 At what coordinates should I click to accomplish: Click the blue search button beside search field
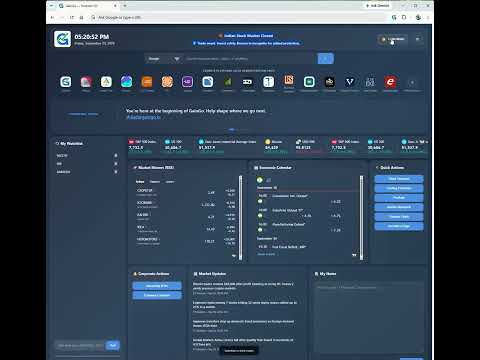(x=326, y=59)
